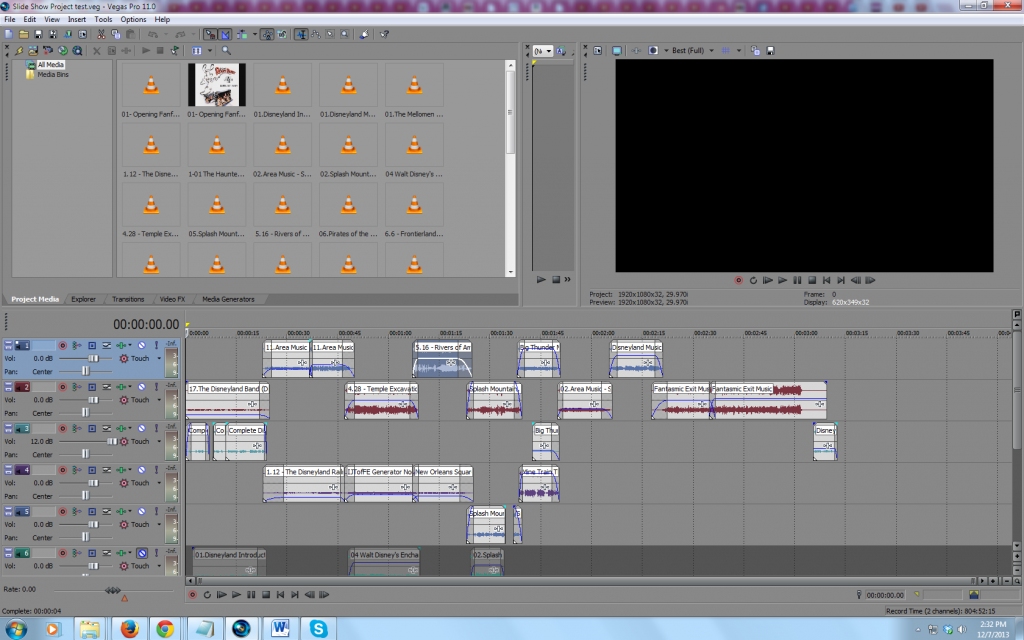Pause playback in video preview transport

(797, 280)
